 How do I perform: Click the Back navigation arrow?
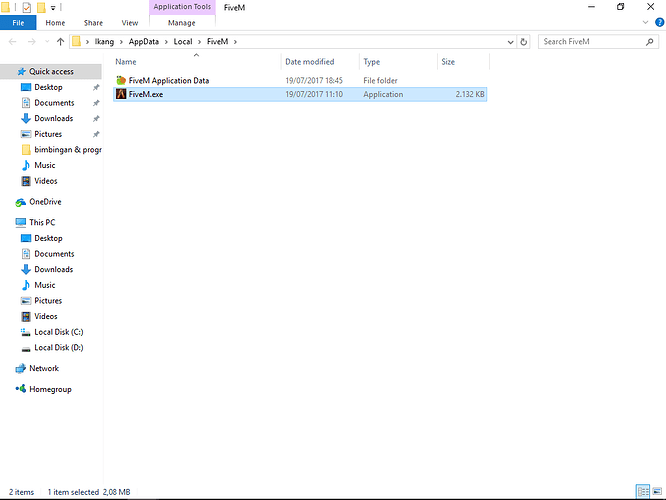(x=13, y=42)
